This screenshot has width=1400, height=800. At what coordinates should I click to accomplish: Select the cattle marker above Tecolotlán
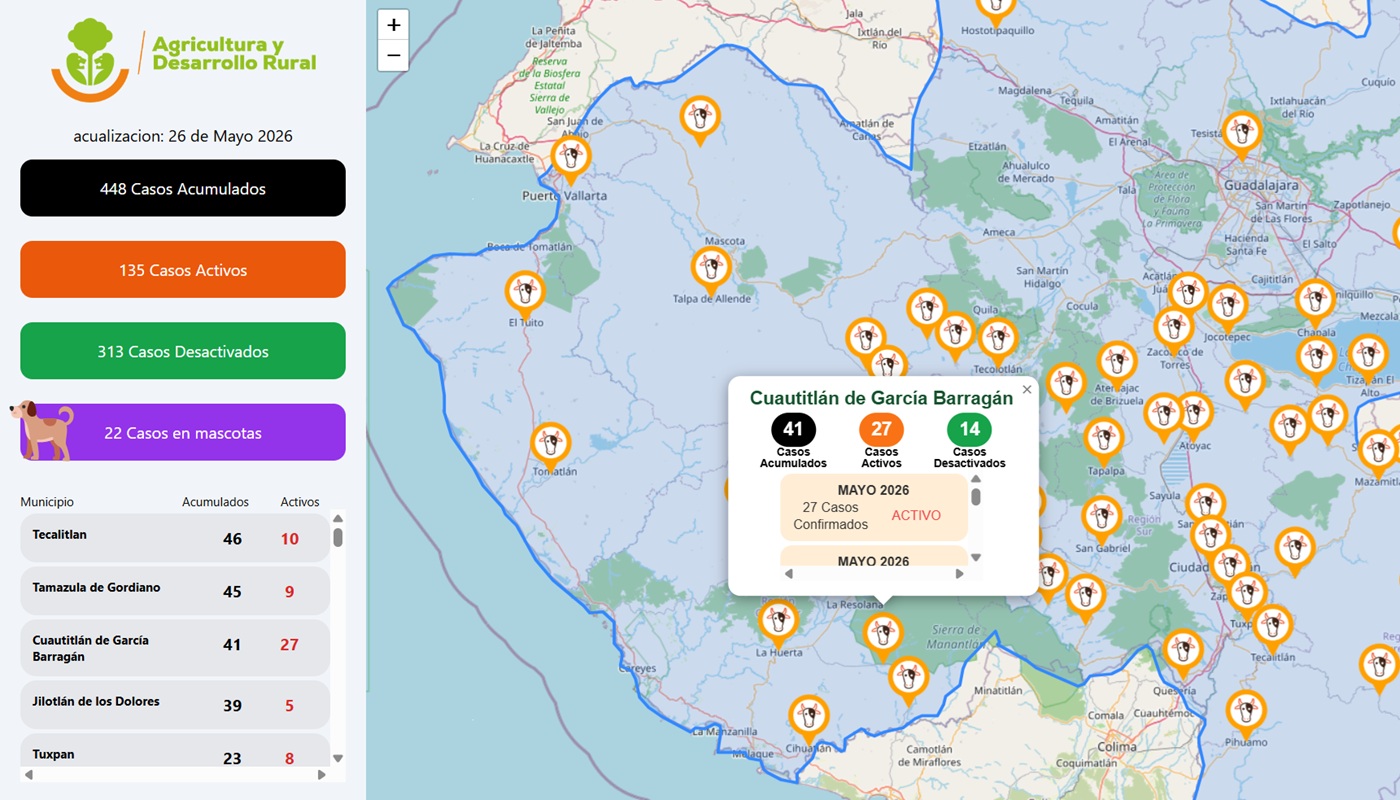(x=997, y=341)
